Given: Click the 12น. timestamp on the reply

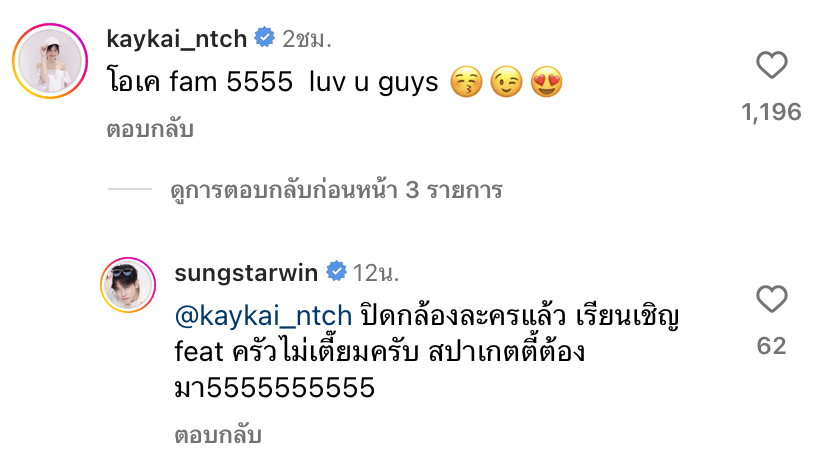Looking at the screenshot, I should pyautogui.click(x=375, y=273).
